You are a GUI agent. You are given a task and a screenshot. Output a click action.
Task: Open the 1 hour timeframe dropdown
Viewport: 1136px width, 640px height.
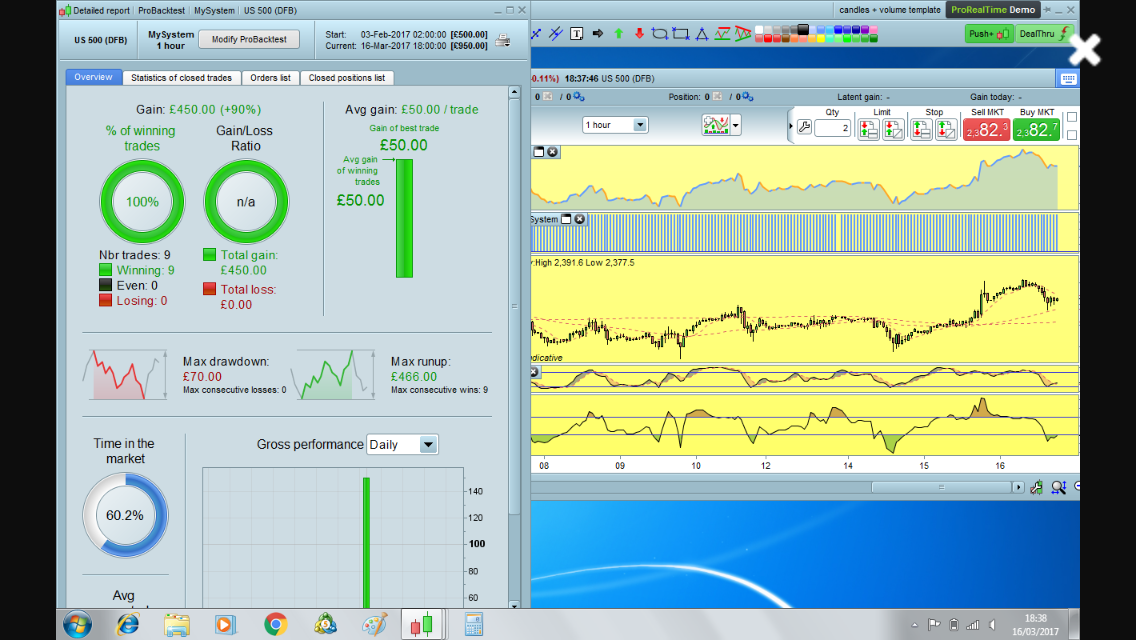(x=614, y=125)
